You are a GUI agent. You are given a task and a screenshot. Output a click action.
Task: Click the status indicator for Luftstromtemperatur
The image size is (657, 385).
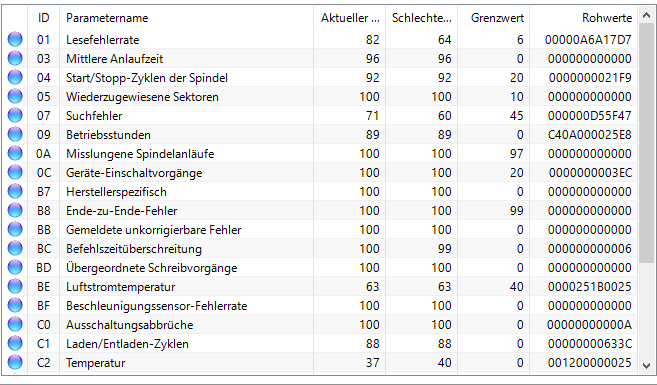15,287
